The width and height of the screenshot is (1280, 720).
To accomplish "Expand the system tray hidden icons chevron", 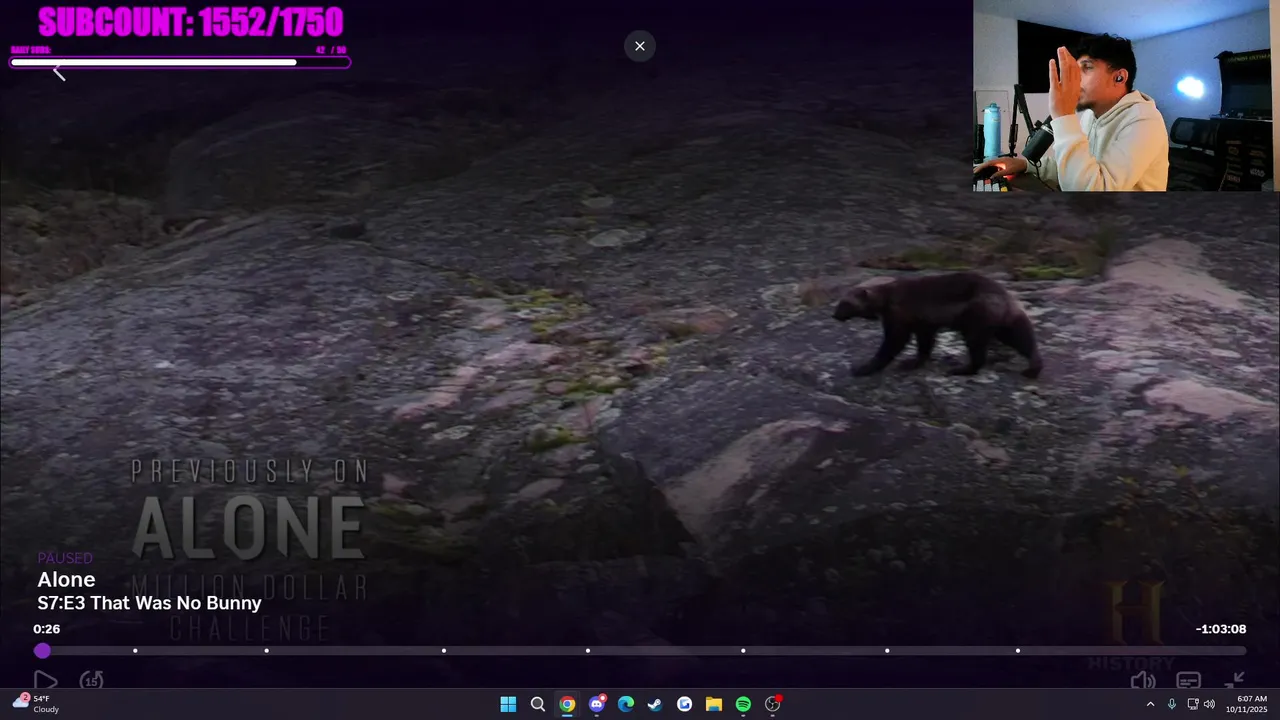I will click(1150, 704).
